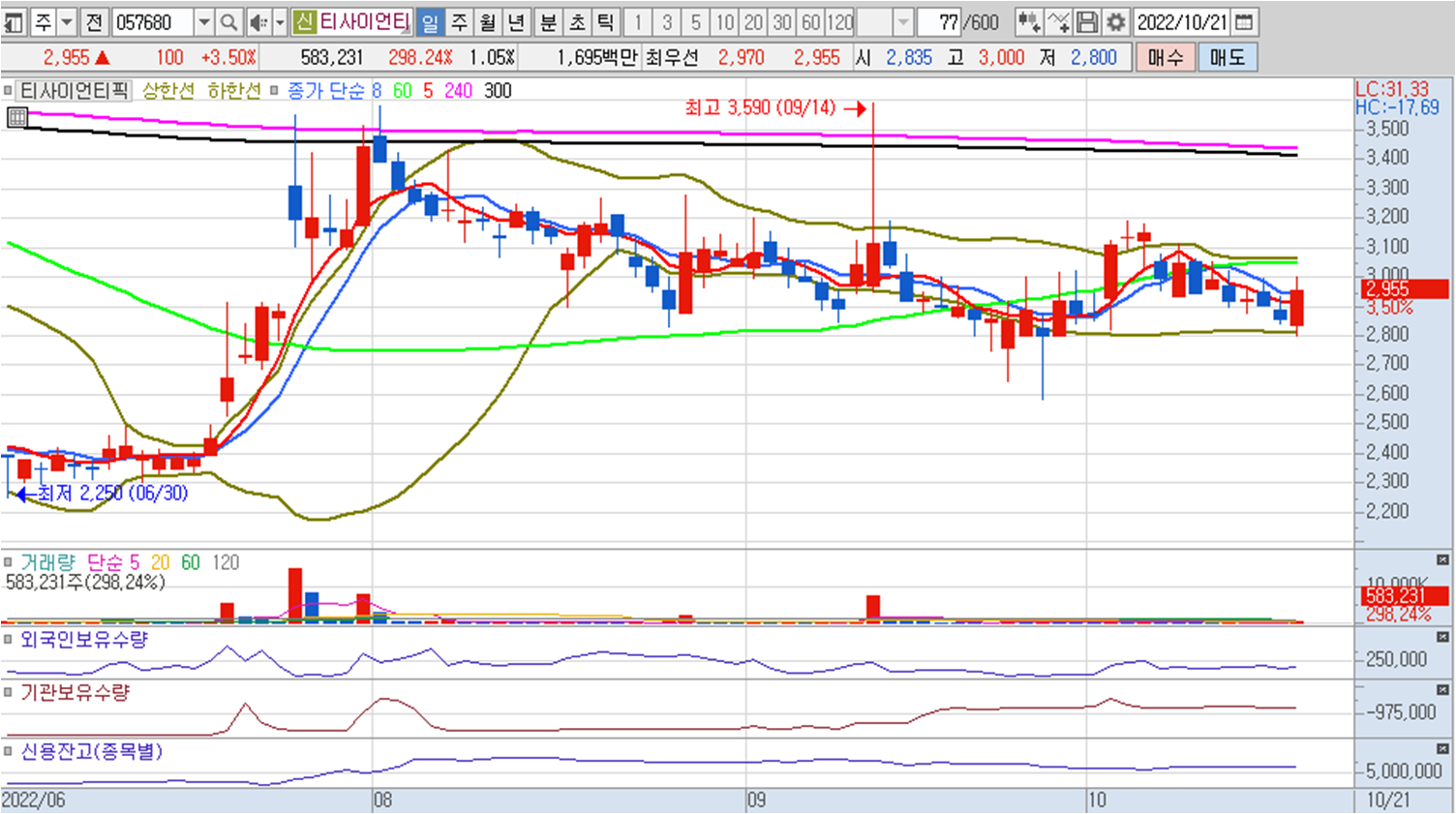
Task: Click the 매수 buy button
Action: 1166,57
